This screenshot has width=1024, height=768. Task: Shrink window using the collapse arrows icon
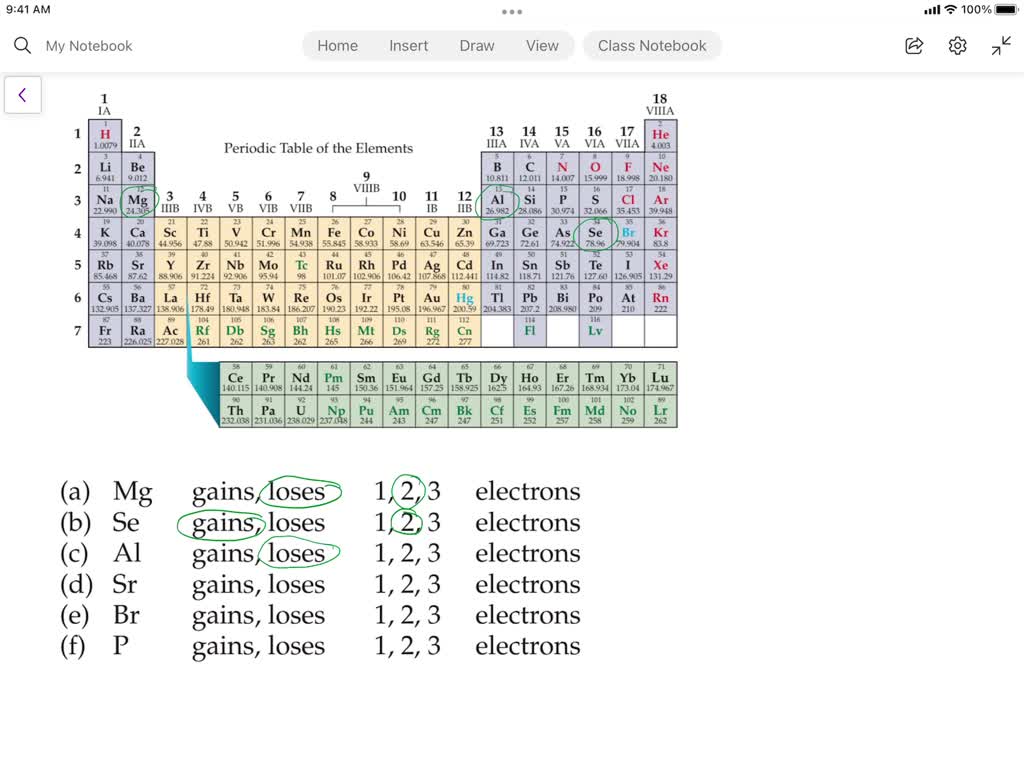click(1000, 45)
